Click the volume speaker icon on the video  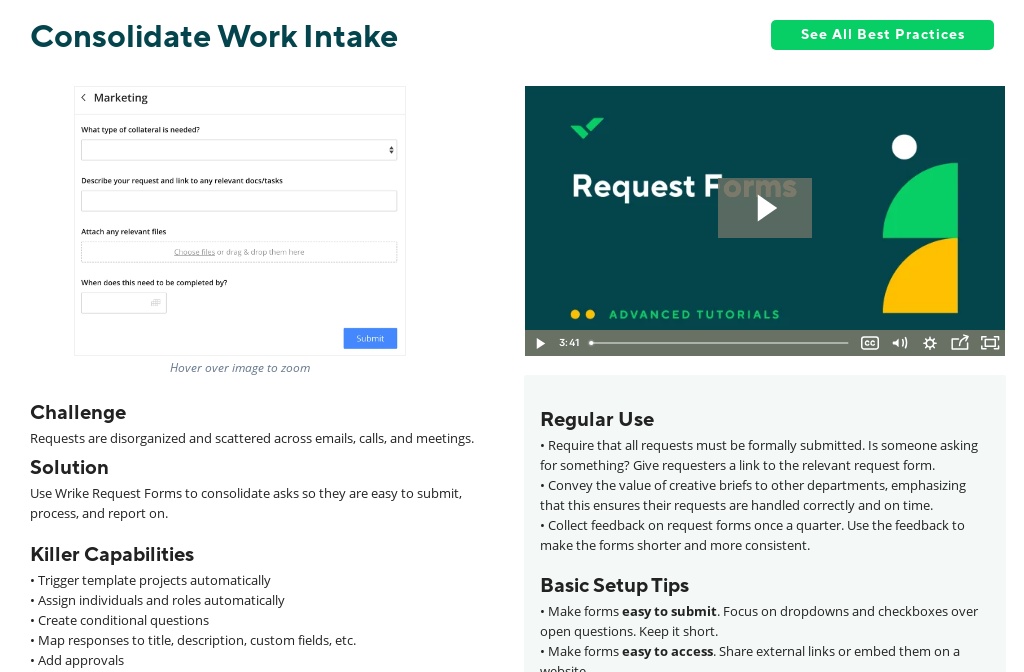(x=900, y=343)
